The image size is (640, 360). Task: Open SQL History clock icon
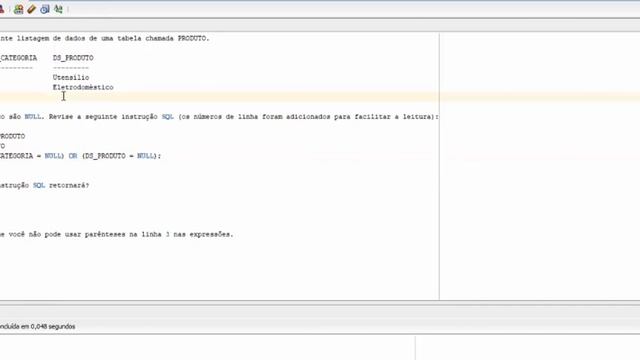[44, 9]
